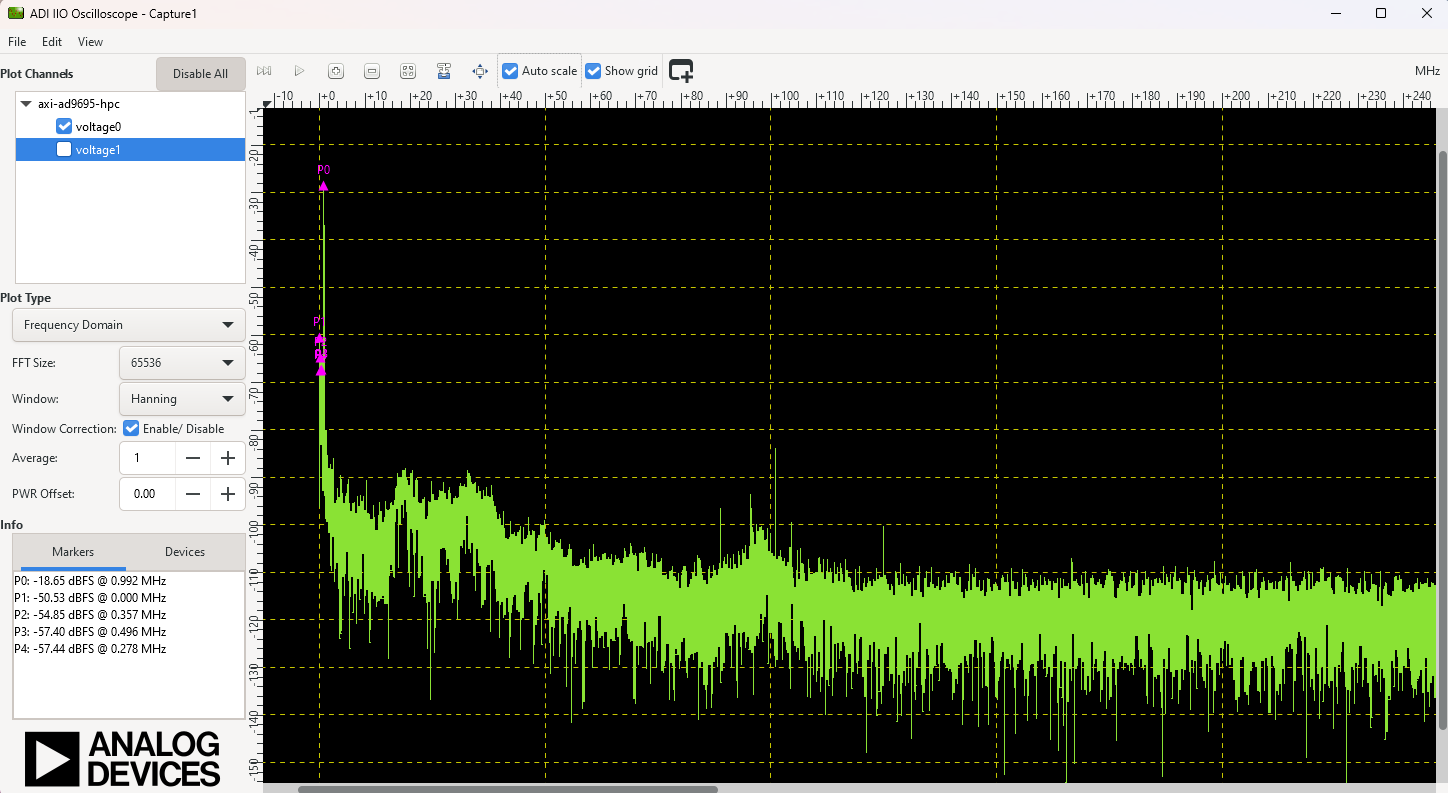Open the FFT Size dropdown
1448x793 pixels.
coord(181,363)
